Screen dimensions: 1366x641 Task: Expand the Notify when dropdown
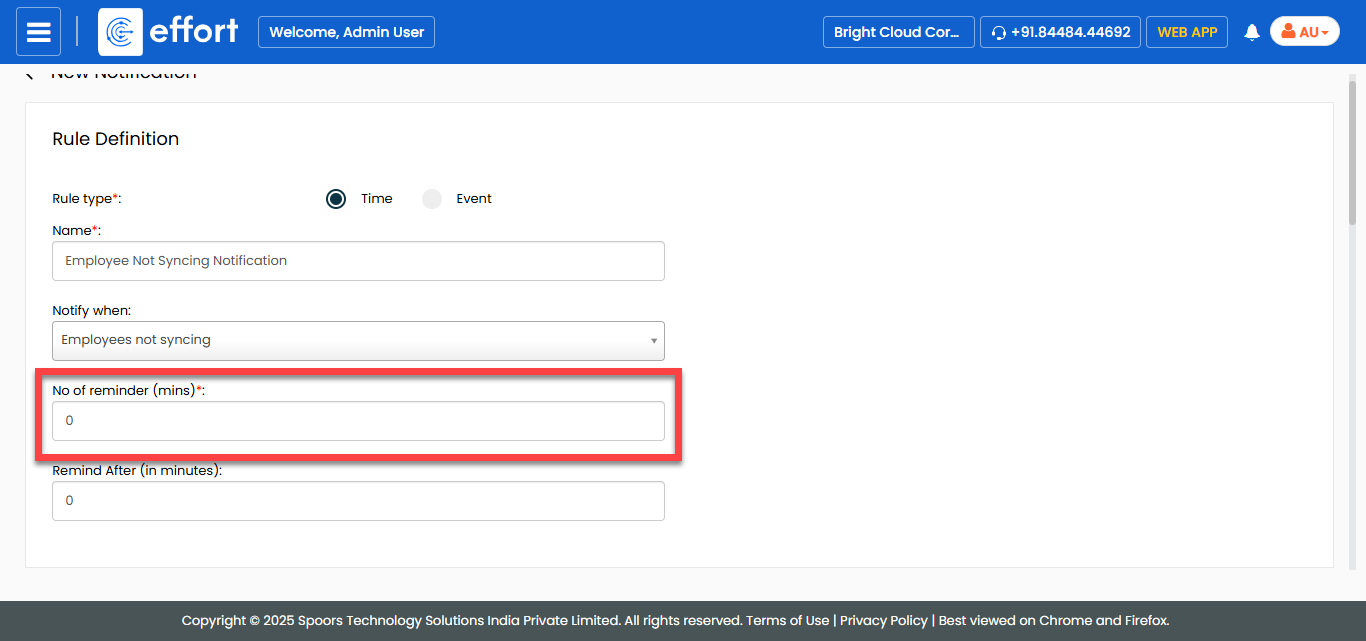click(x=358, y=341)
